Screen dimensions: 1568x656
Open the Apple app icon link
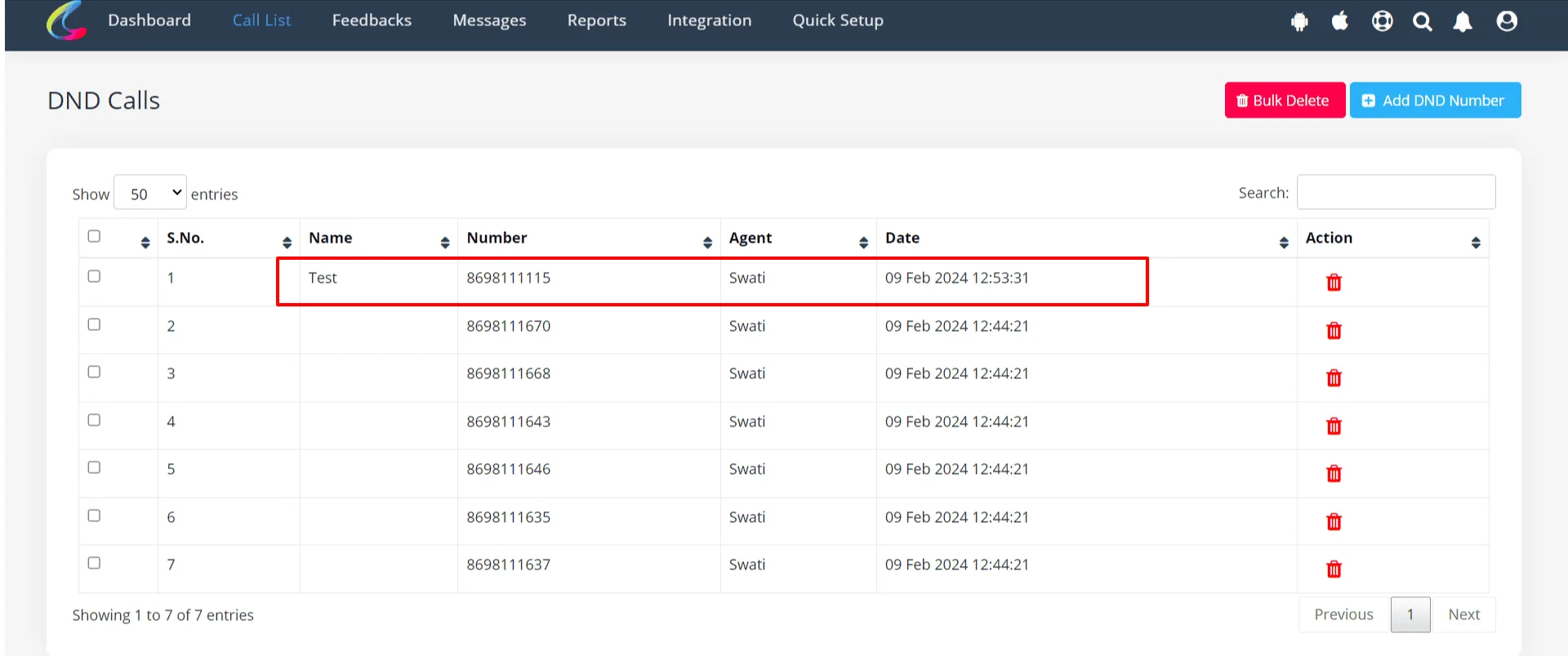point(1340,21)
